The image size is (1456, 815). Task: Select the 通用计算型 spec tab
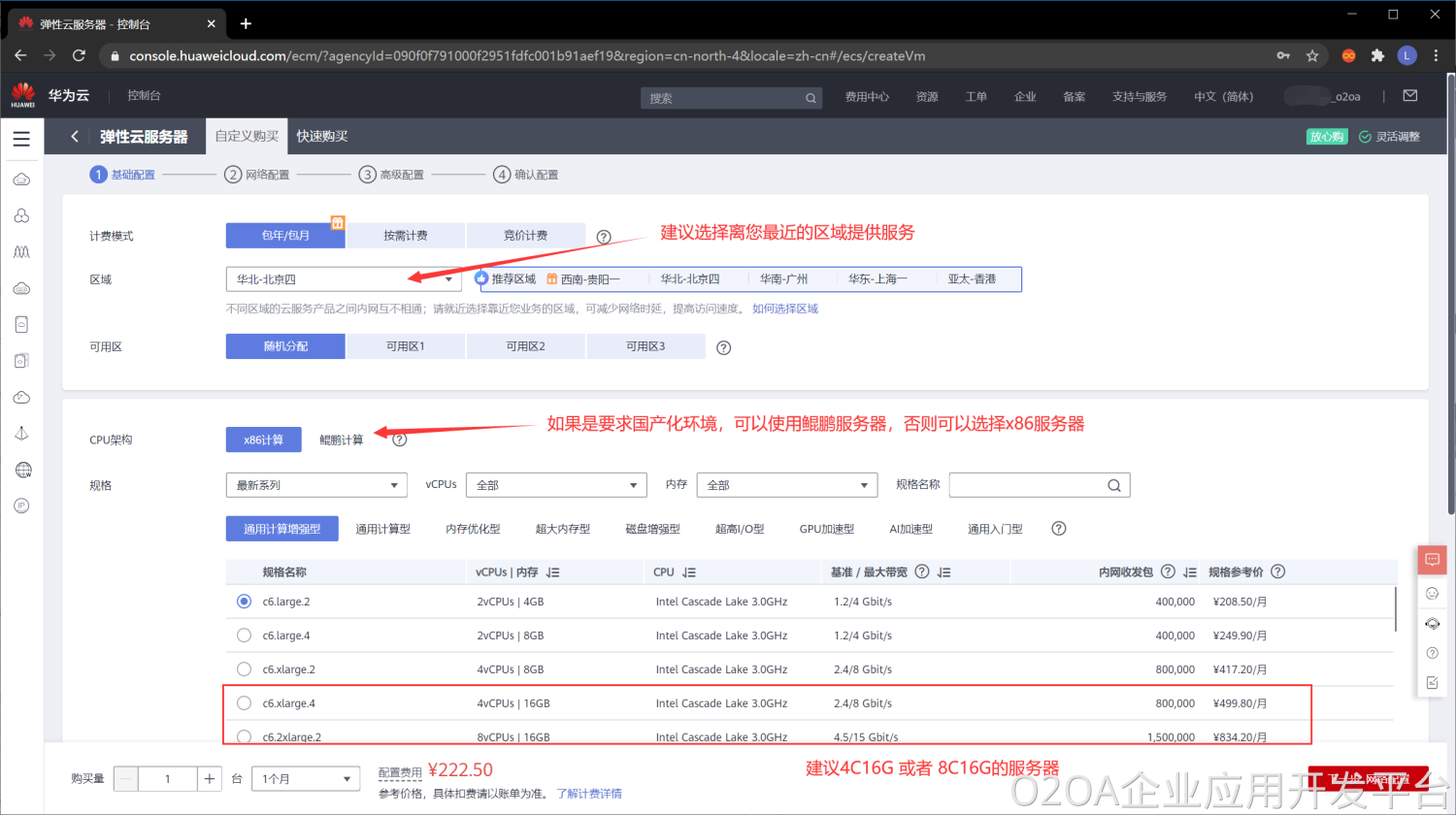382,529
